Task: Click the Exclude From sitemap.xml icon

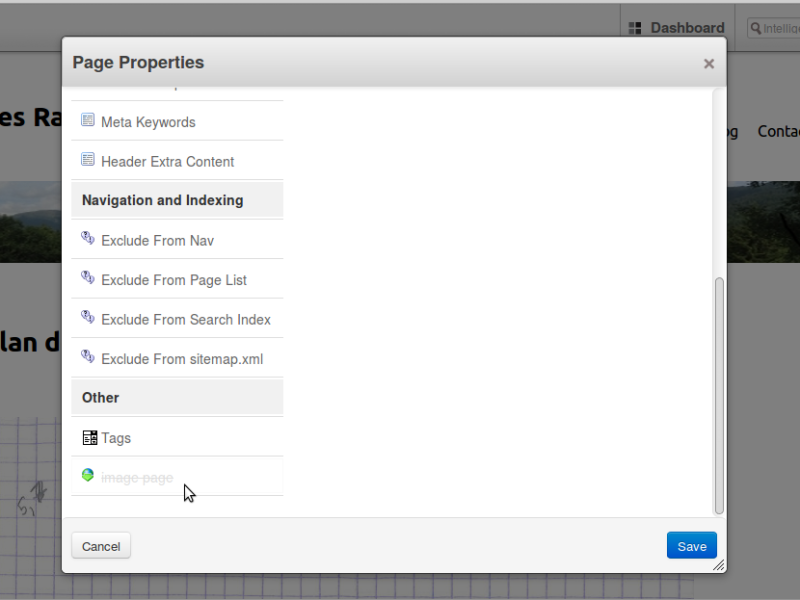Action: pos(88,356)
